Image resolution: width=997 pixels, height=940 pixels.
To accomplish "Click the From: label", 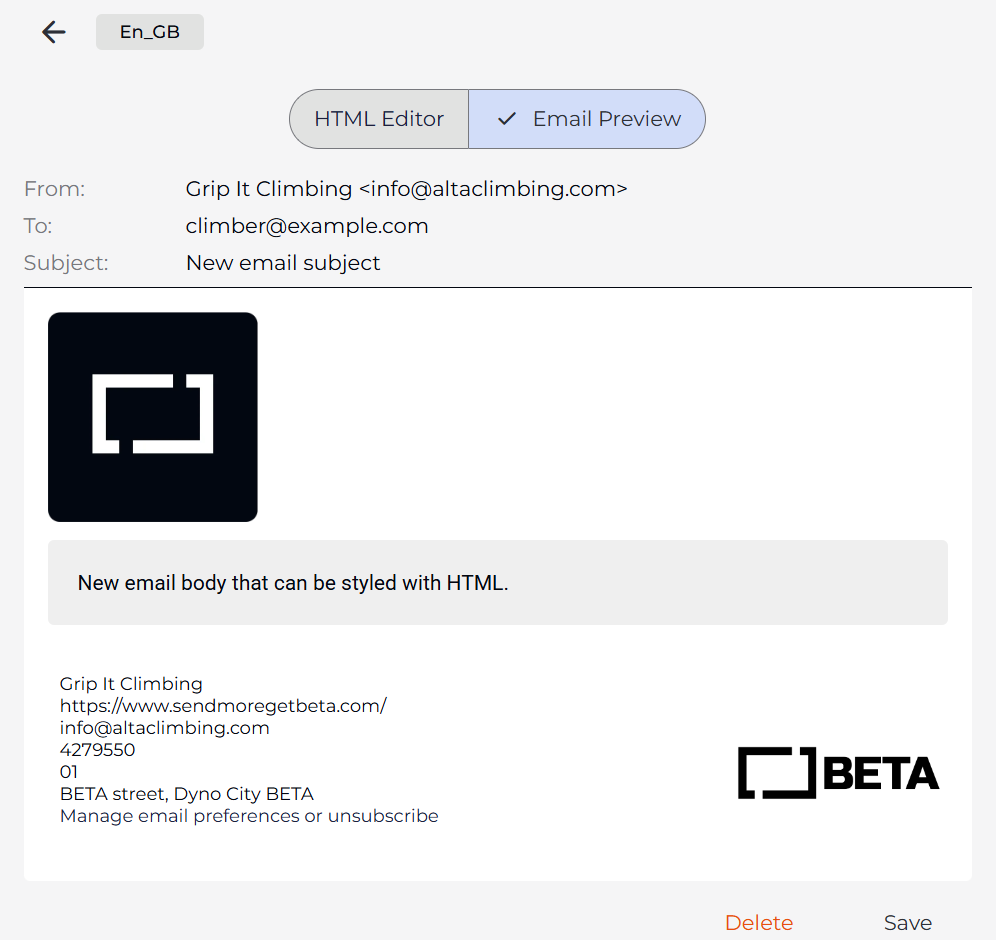I will pyautogui.click(x=55, y=189).
